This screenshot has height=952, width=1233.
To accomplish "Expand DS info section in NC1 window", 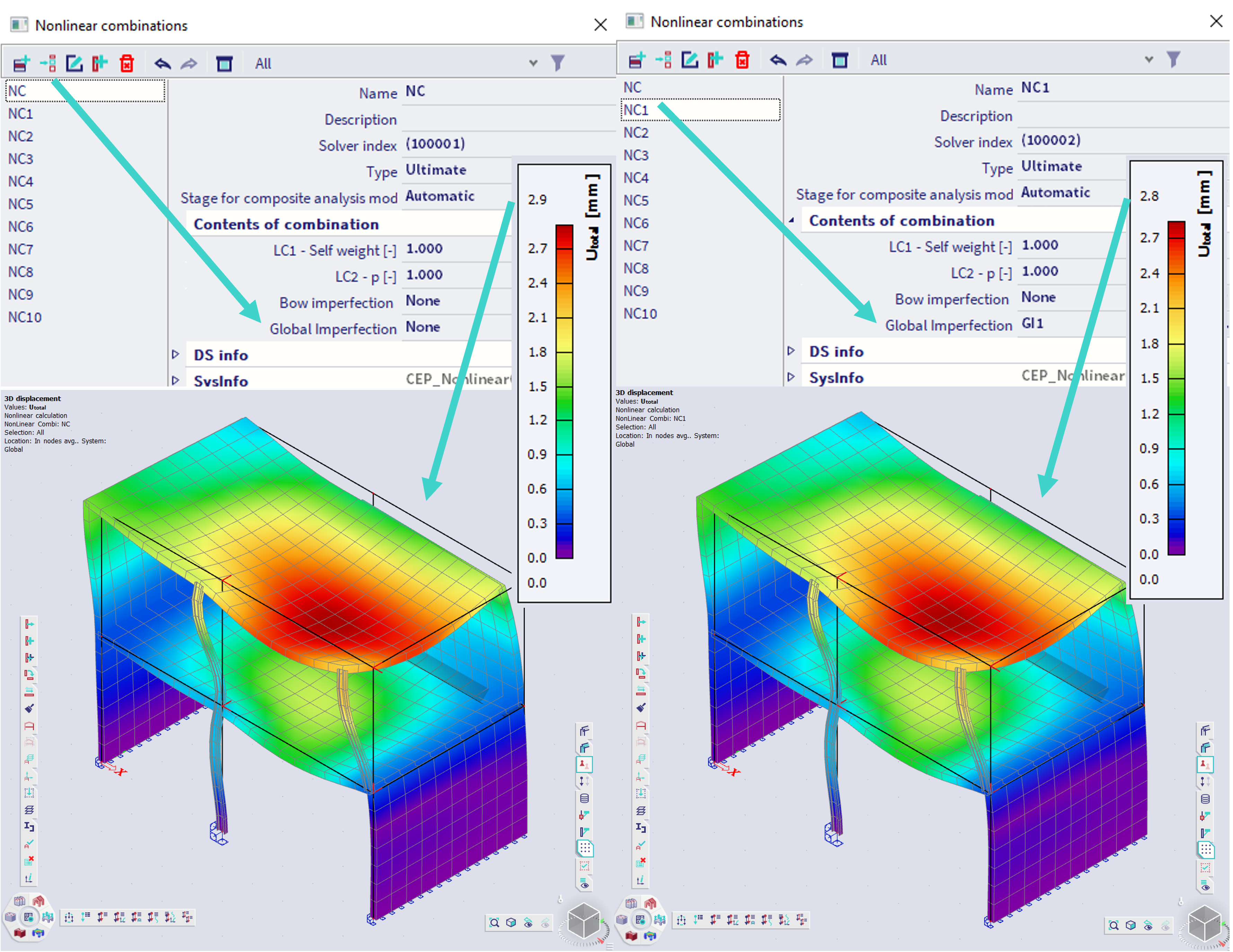I will point(791,351).
